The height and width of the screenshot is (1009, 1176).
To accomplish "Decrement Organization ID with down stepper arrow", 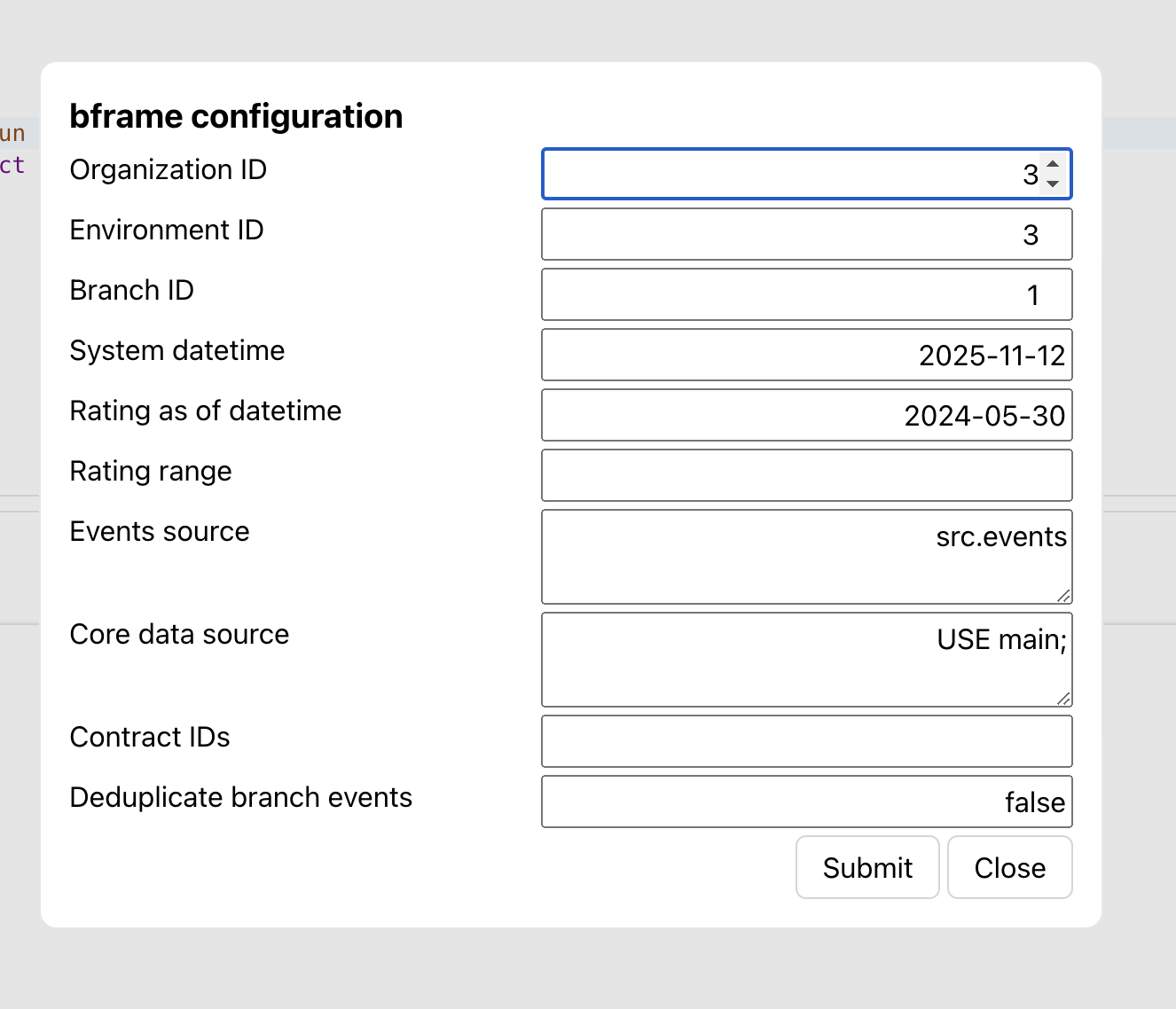I will 1053,183.
